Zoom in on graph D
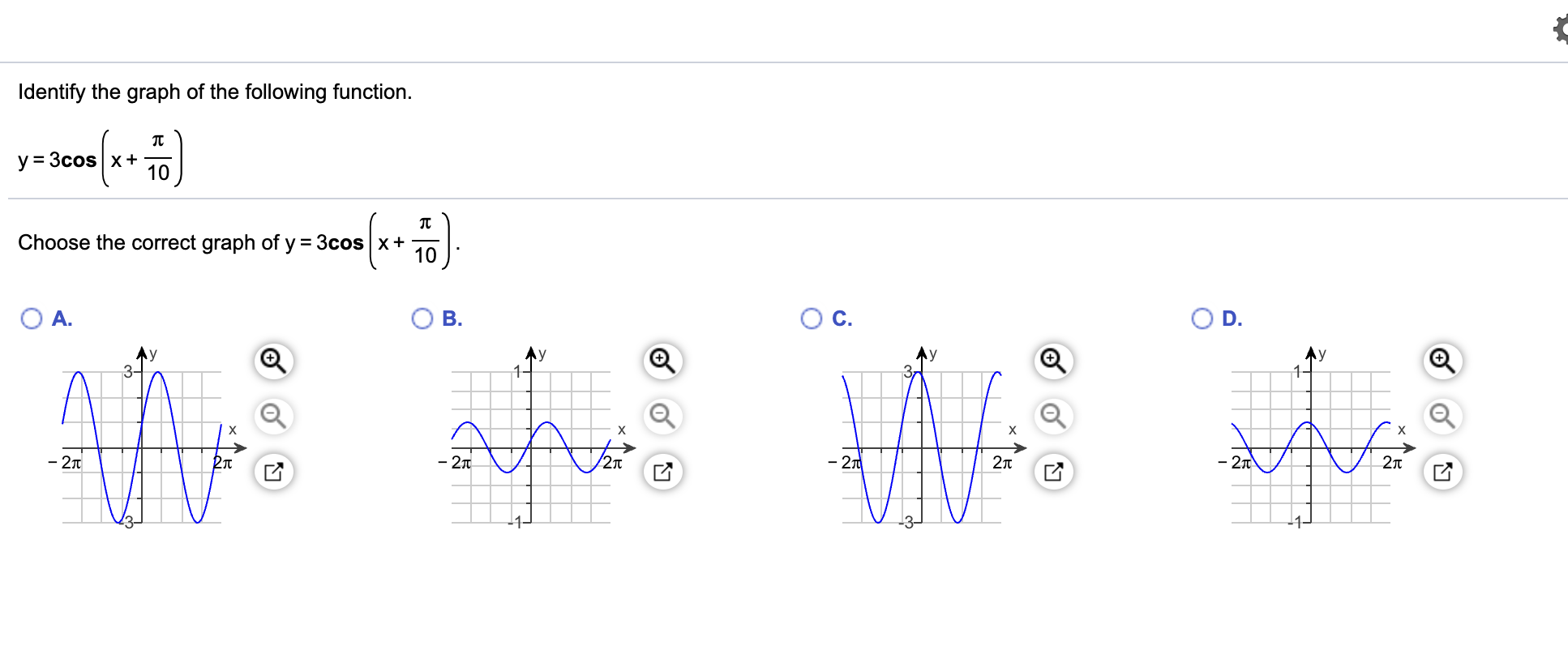 tap(1442, 361)
